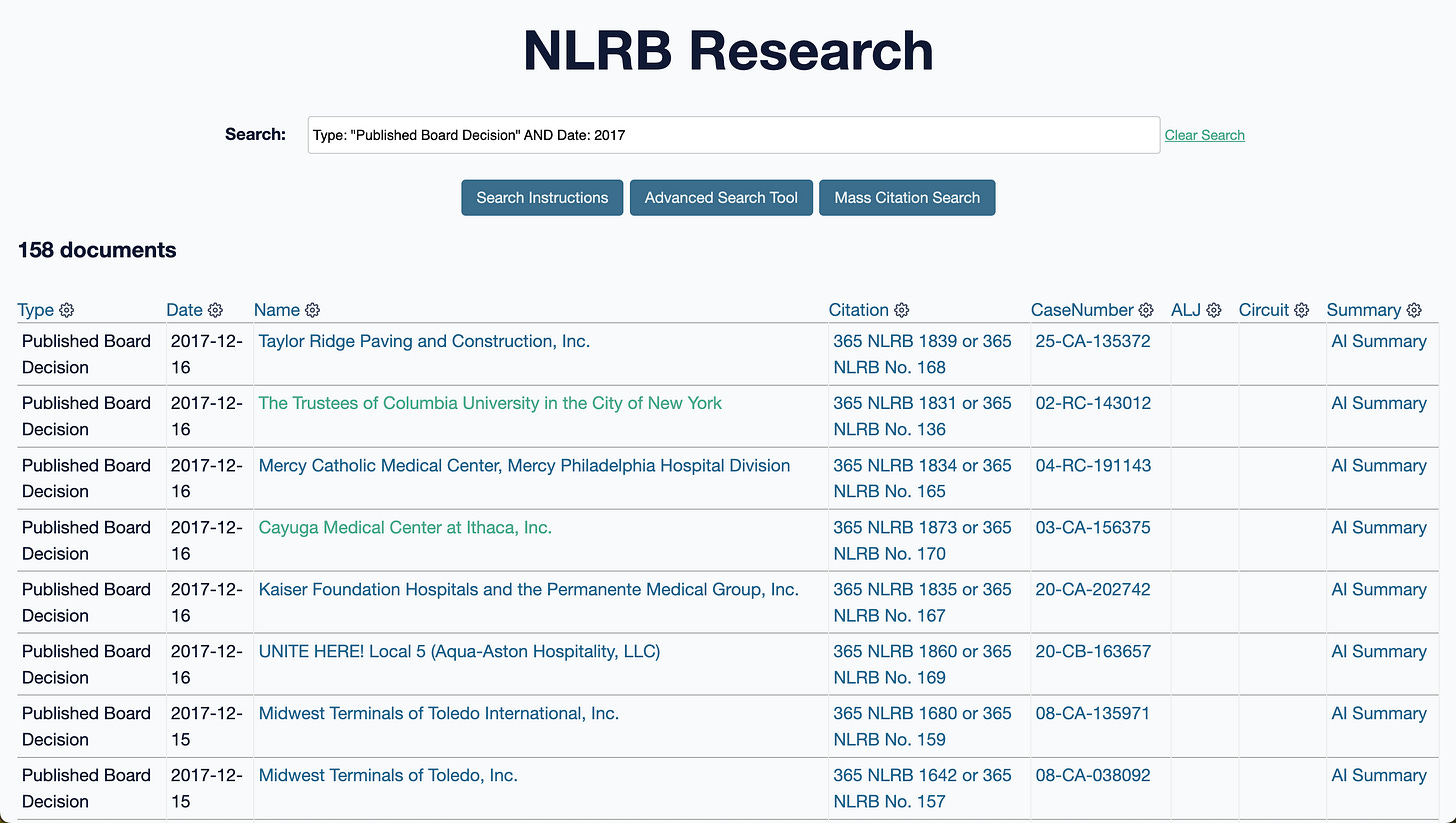Image resolution: width=1456 pixels, height=823 pixels.
Task: Click citation 365 NLRB 1680 link
Action: point(922,726)
